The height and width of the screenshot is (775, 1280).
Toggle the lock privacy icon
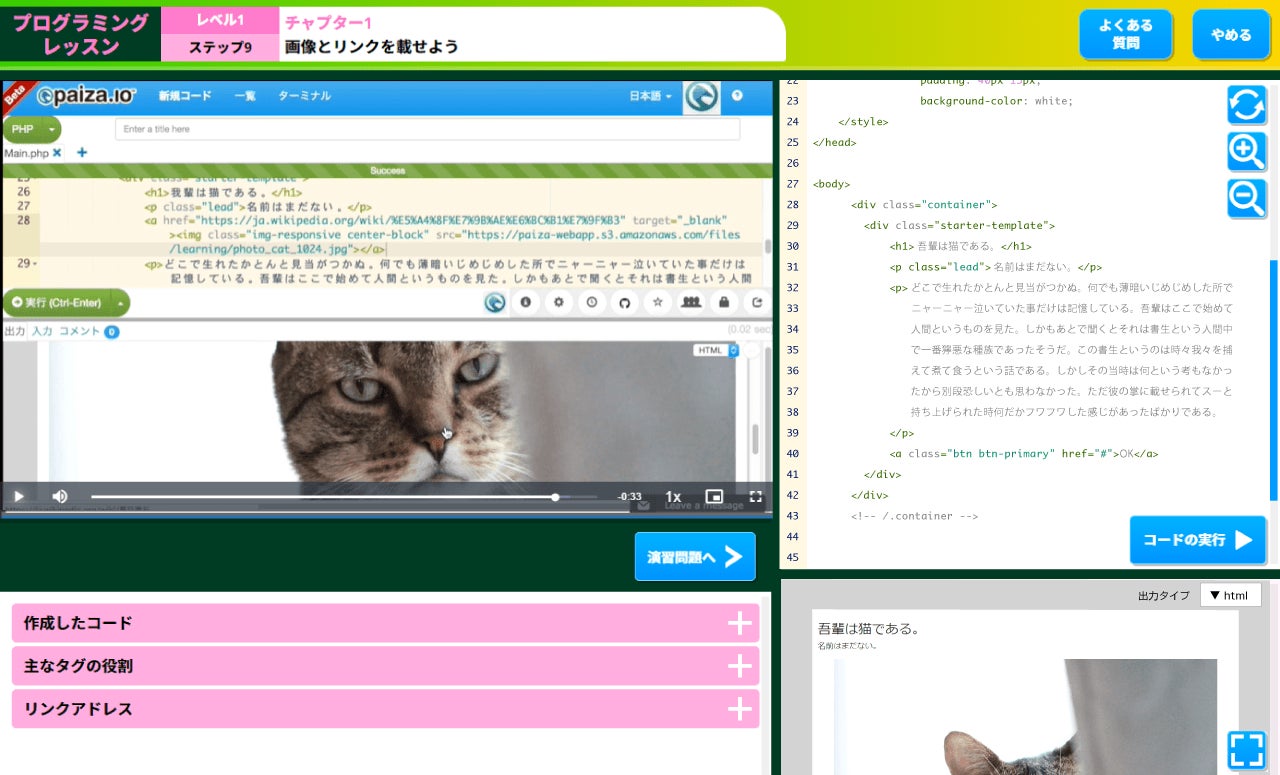723,302
